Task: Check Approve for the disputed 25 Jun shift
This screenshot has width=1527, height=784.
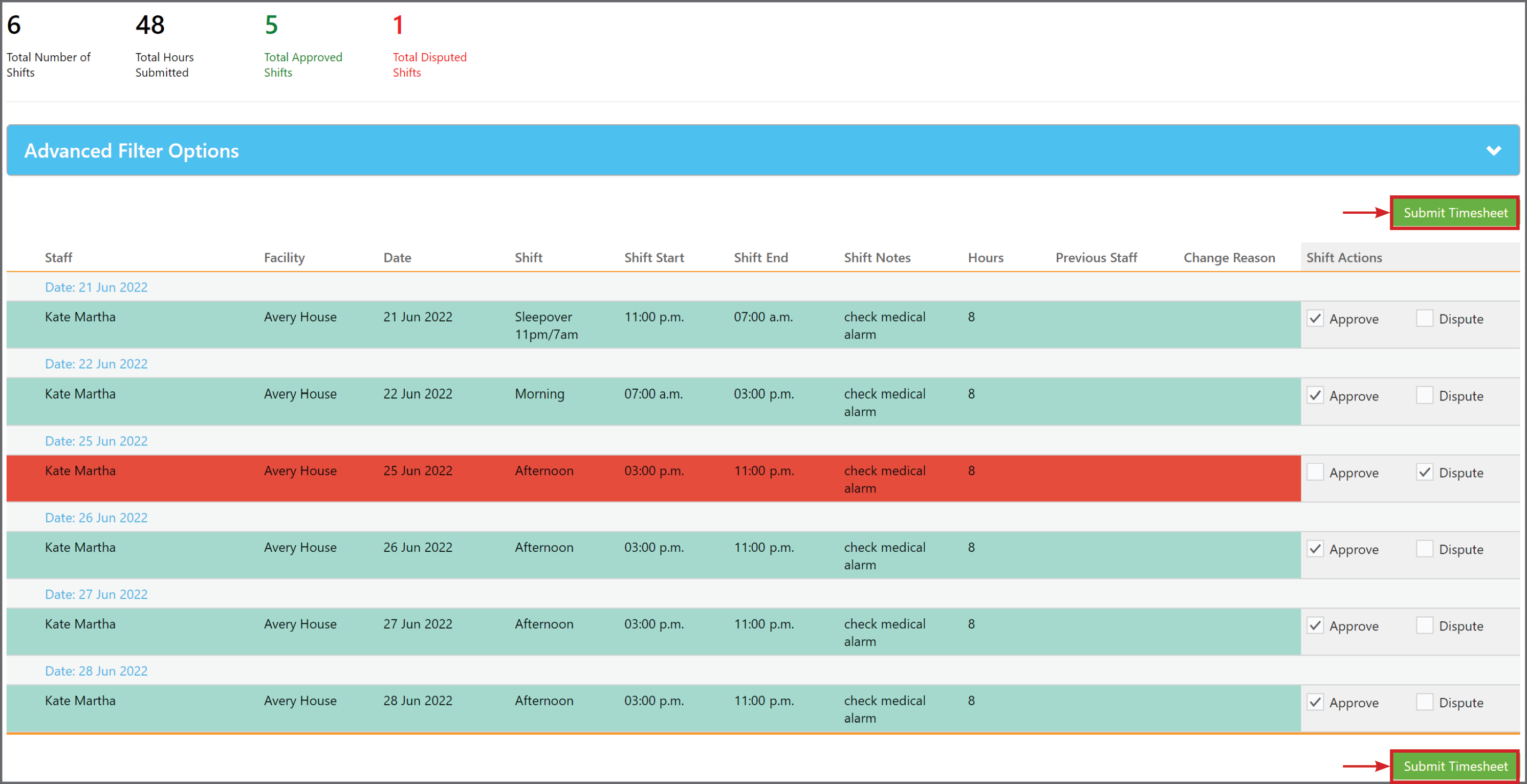Action: (1315, 472)
